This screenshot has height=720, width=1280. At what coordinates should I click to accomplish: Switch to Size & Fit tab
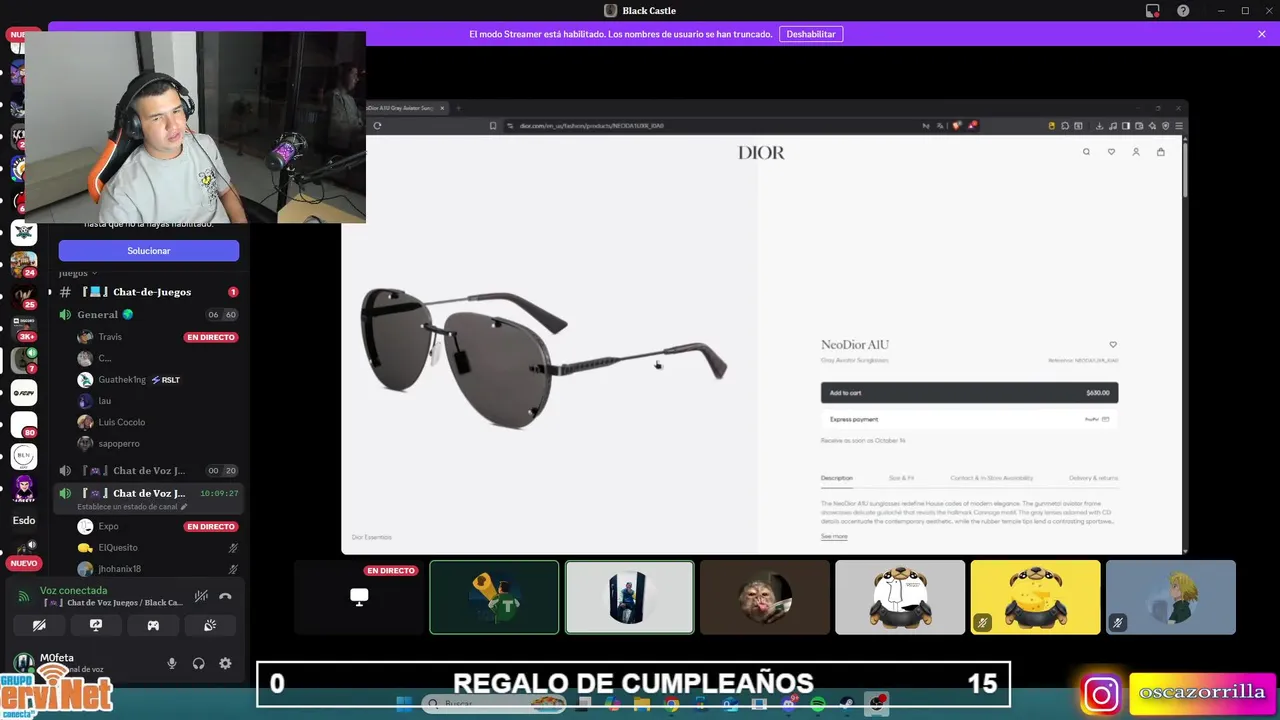coord(901,478)
